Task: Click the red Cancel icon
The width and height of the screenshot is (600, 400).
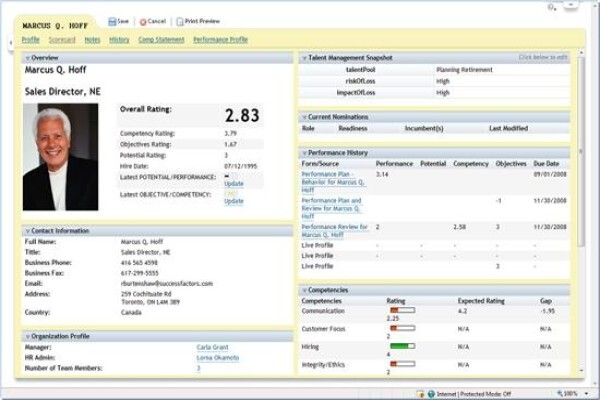Action: tap(143, 22)
